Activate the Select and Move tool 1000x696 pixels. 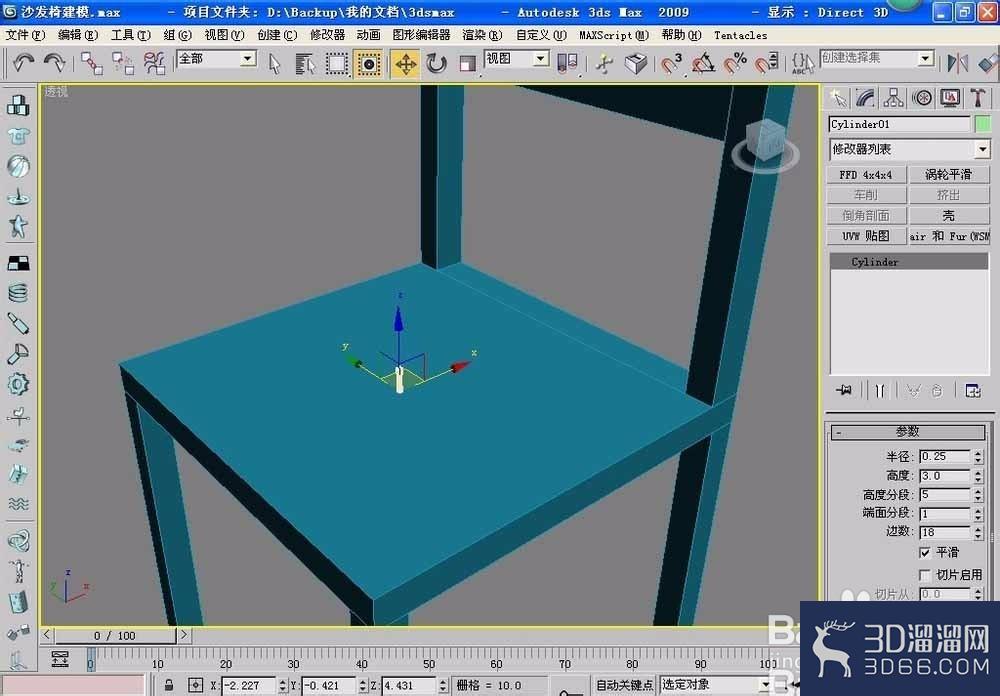point(406,64)
